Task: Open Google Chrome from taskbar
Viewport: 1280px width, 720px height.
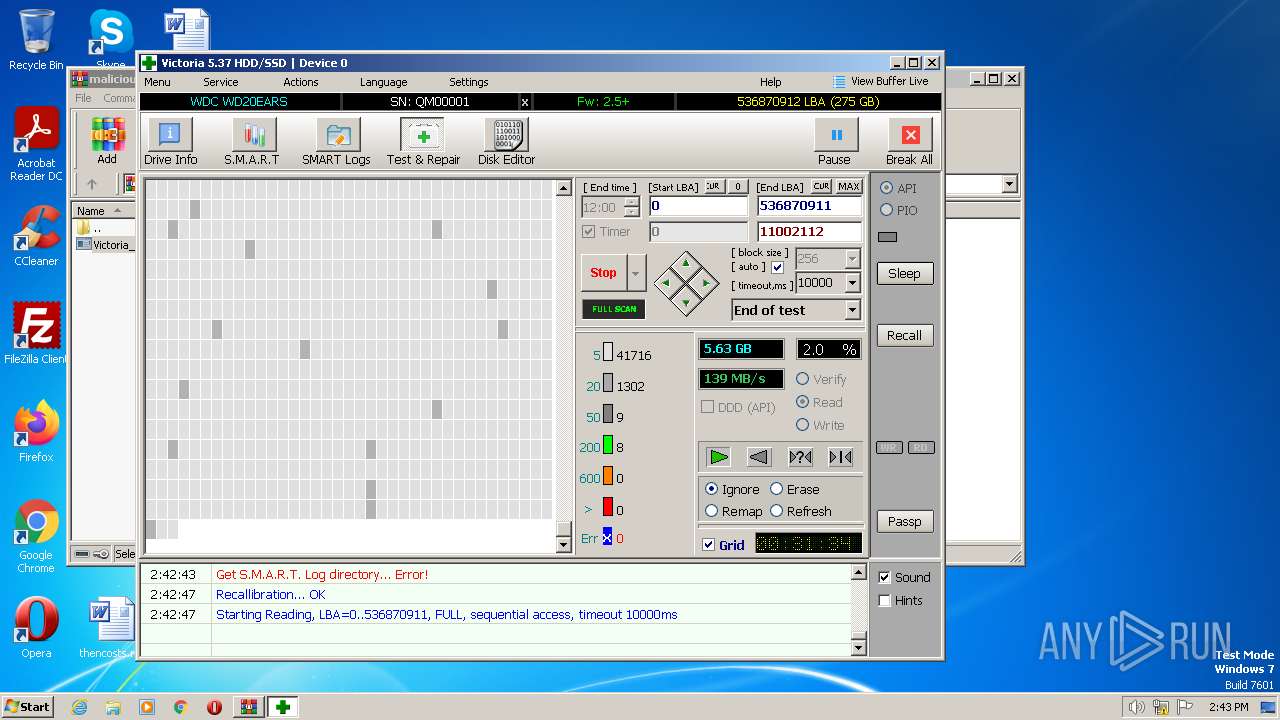Action: [x=181, y=707]
